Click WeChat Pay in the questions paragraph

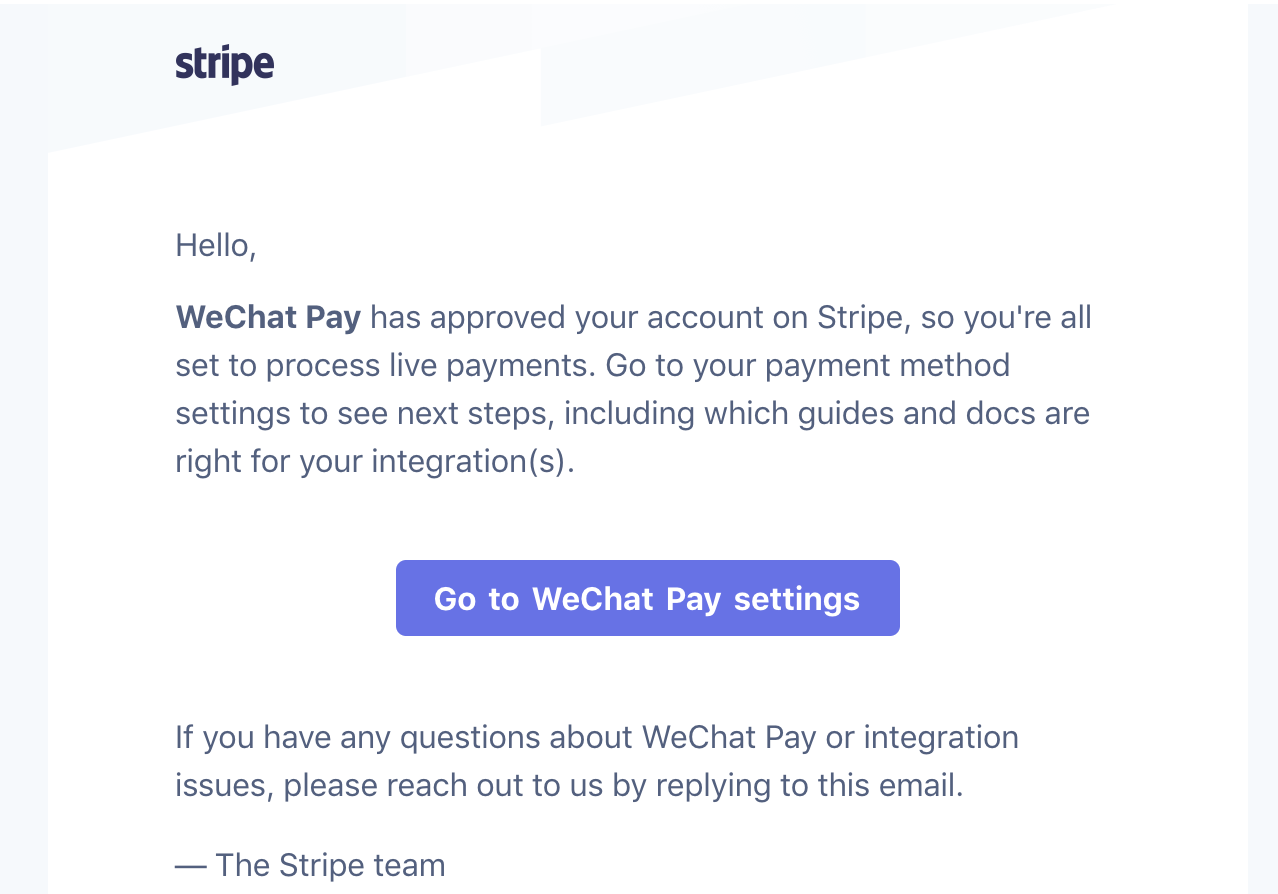tap(729, 737)
